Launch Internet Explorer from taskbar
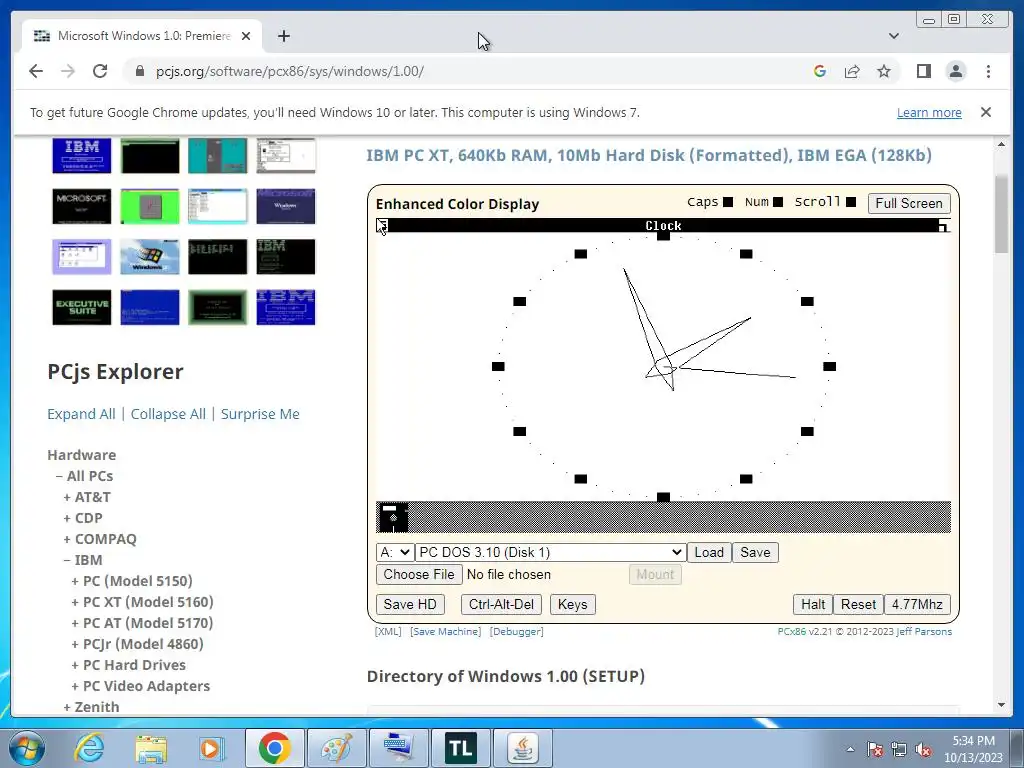Image resolution: width=1024 pixels, height=768 pixels. coord(89,748)
